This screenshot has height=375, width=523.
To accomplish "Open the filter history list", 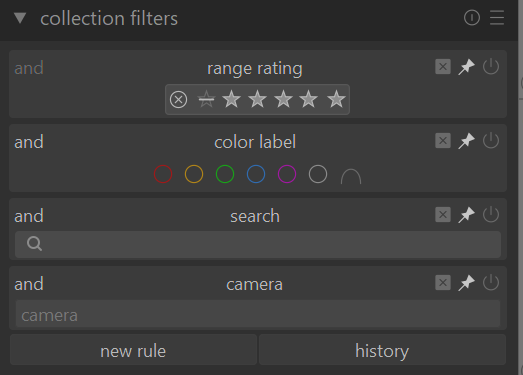I will coord(382,350).
